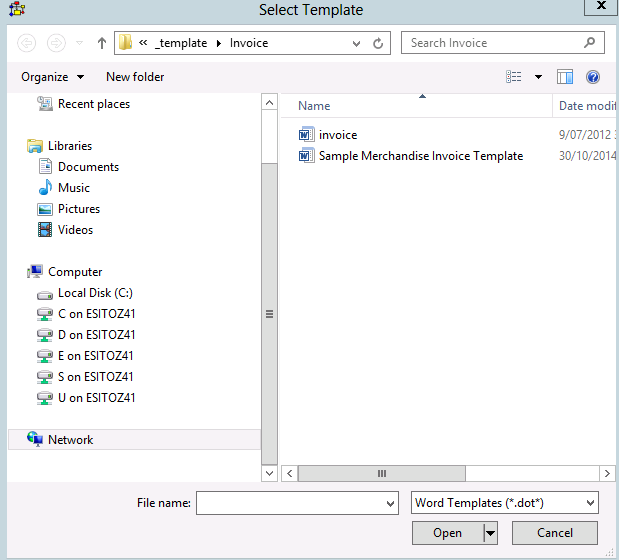This screenshot has width=619, height=560.
Task: Click the Open button
Action: [447, 533]
